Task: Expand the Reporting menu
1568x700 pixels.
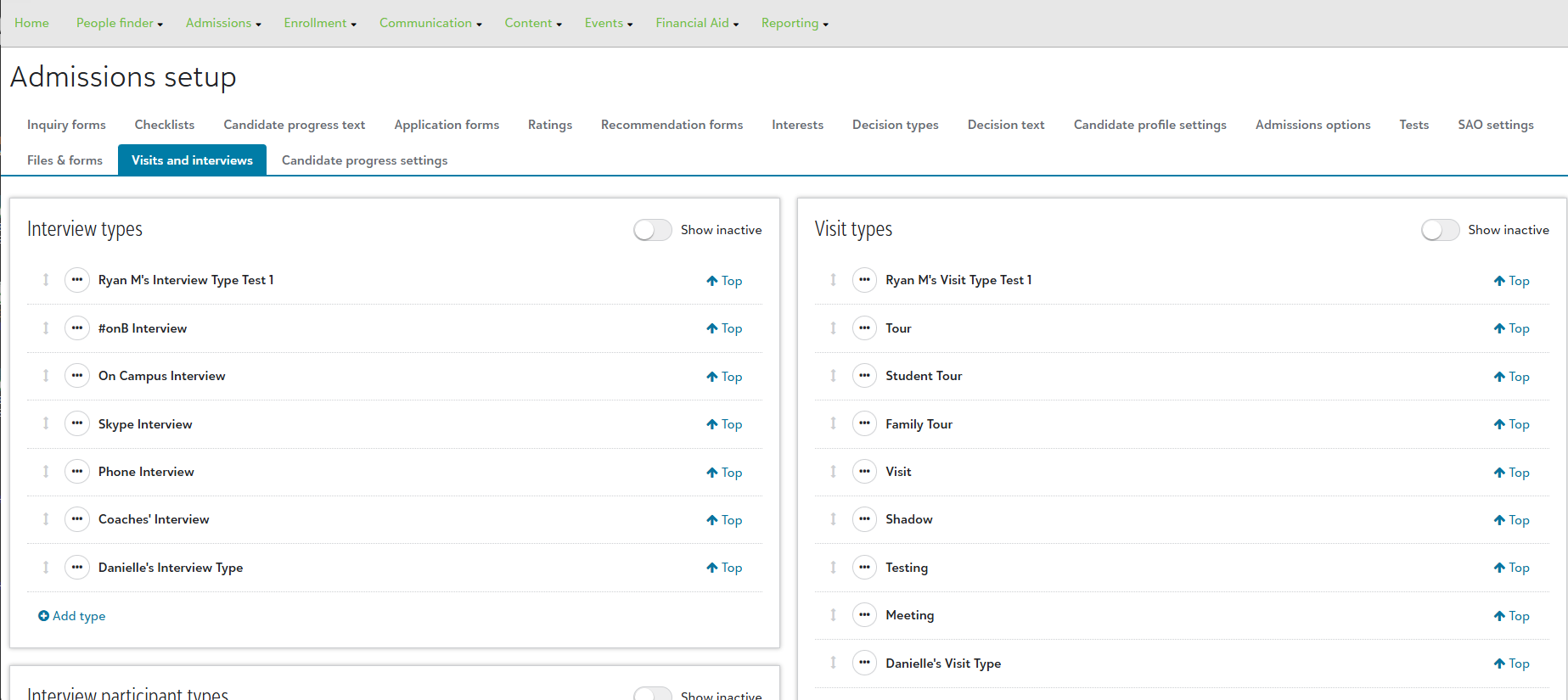Action: (x=795, y=23)
